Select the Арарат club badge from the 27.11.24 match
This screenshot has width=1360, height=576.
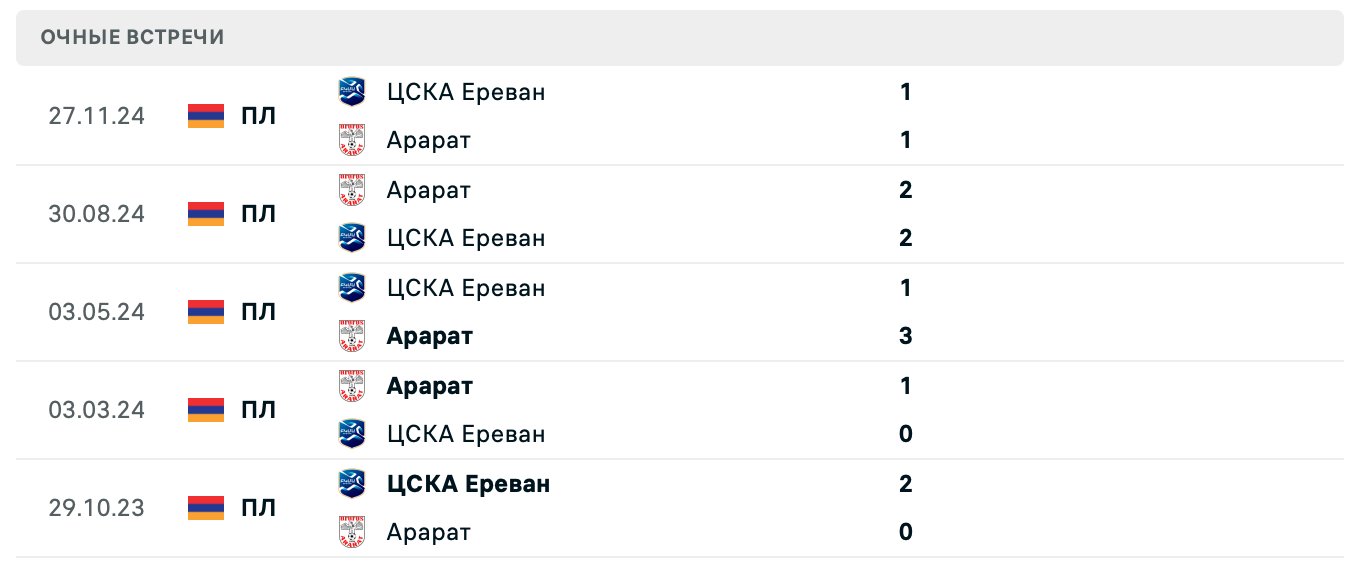point(352,139)
